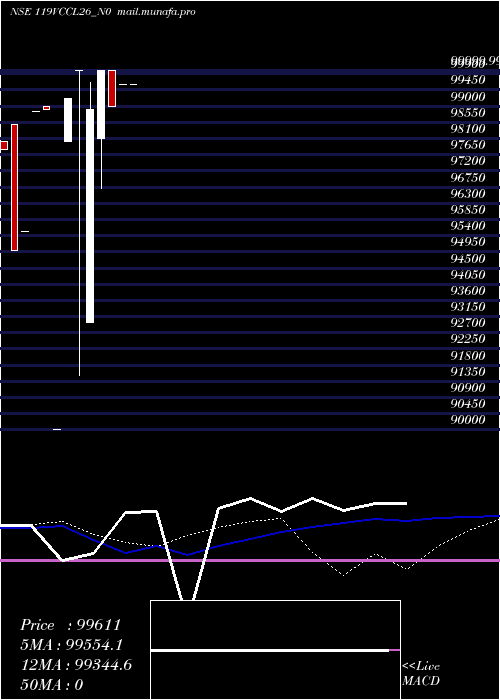Select the 92250 price axis label
This screenshot has width=500, height=700.
(468, 339)
